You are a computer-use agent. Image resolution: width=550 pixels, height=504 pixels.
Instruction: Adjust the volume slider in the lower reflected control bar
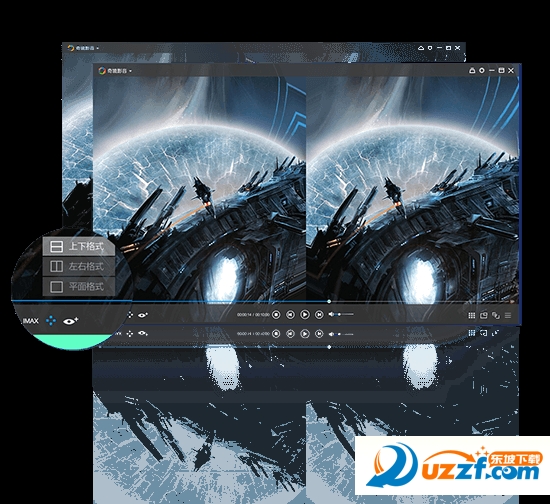pos(345,334)
